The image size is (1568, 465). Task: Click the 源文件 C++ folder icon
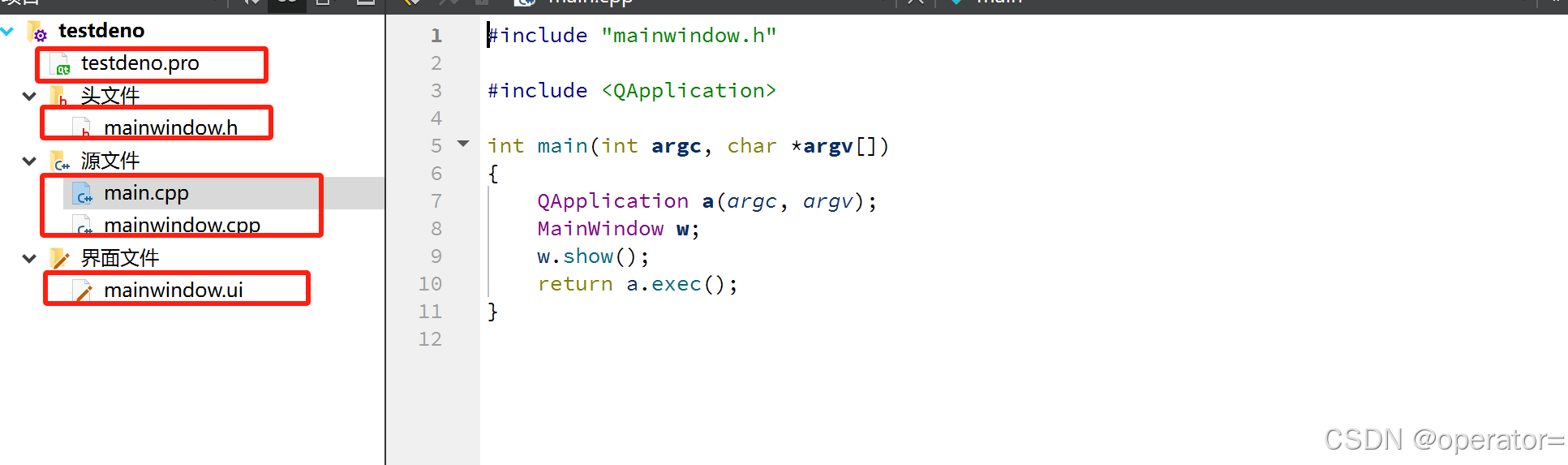60,161
